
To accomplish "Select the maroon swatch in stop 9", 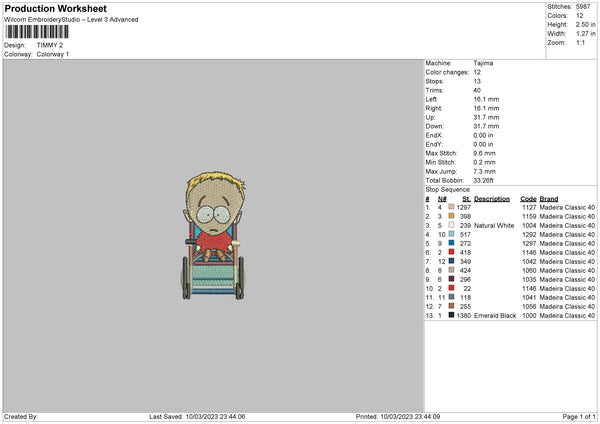I will (x=451, y=279).
